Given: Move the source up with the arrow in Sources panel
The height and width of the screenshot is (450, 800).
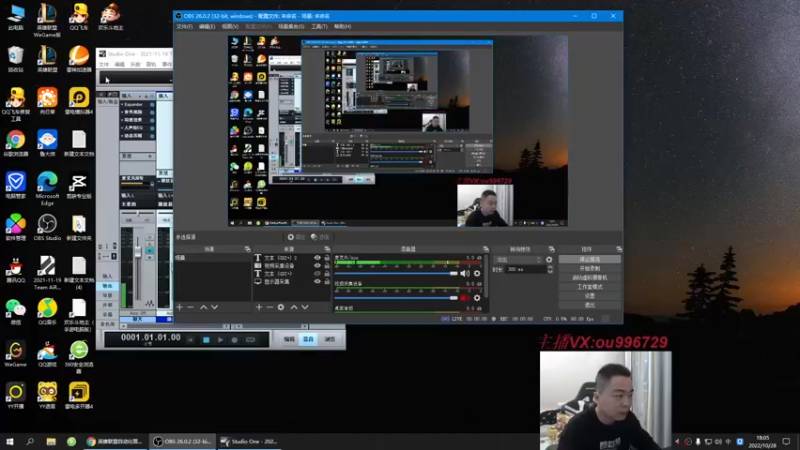Looking at the screenshot, I should (294, 307).
